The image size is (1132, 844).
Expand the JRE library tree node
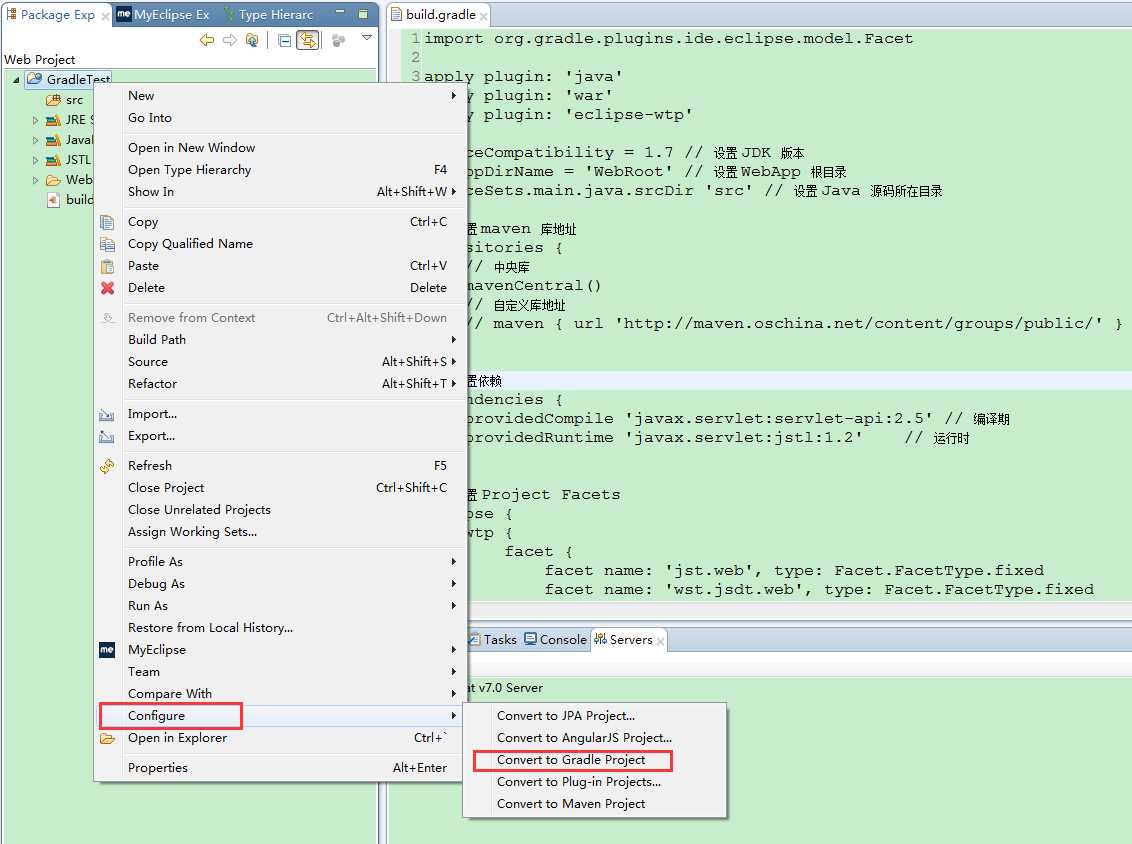coord(35,121)
